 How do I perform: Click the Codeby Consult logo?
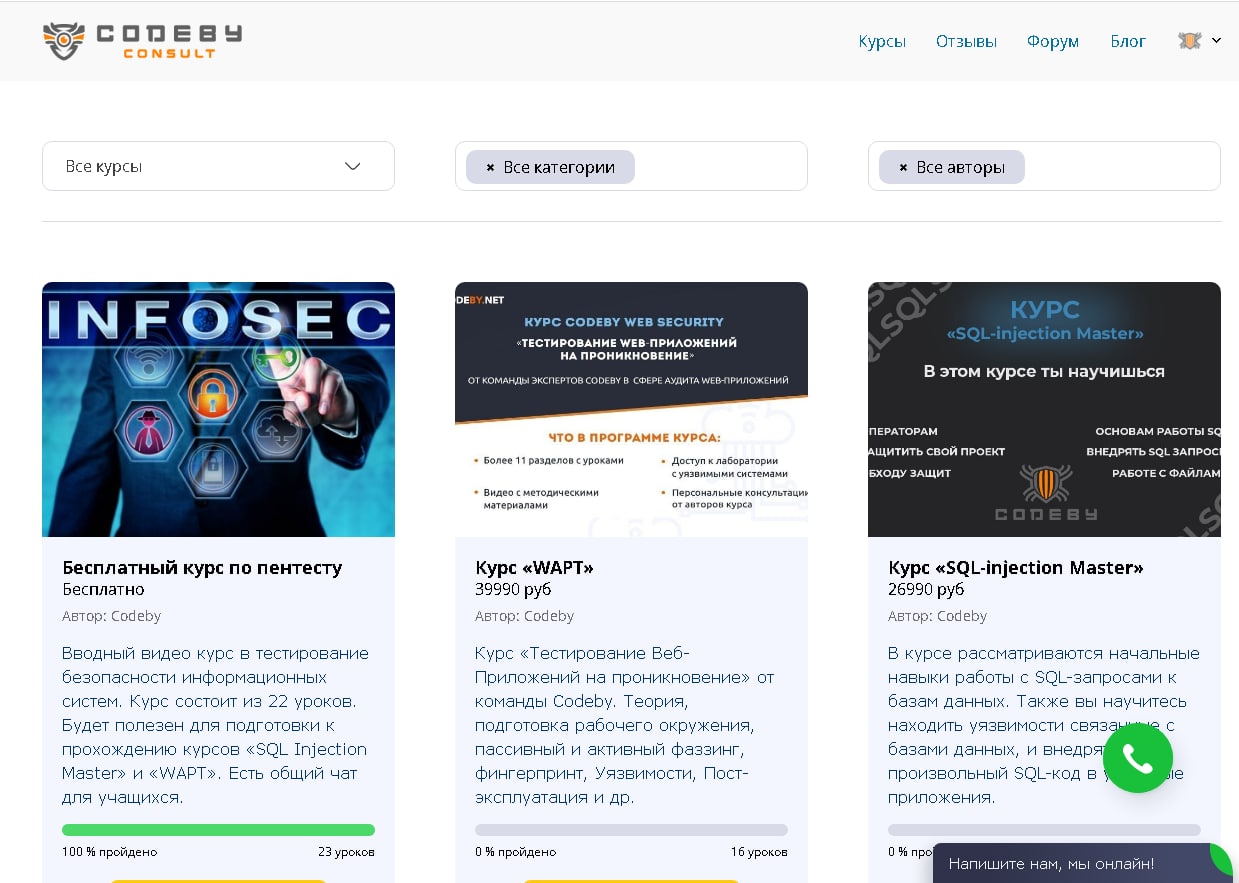pyautogui.click(x=142, y=41)
